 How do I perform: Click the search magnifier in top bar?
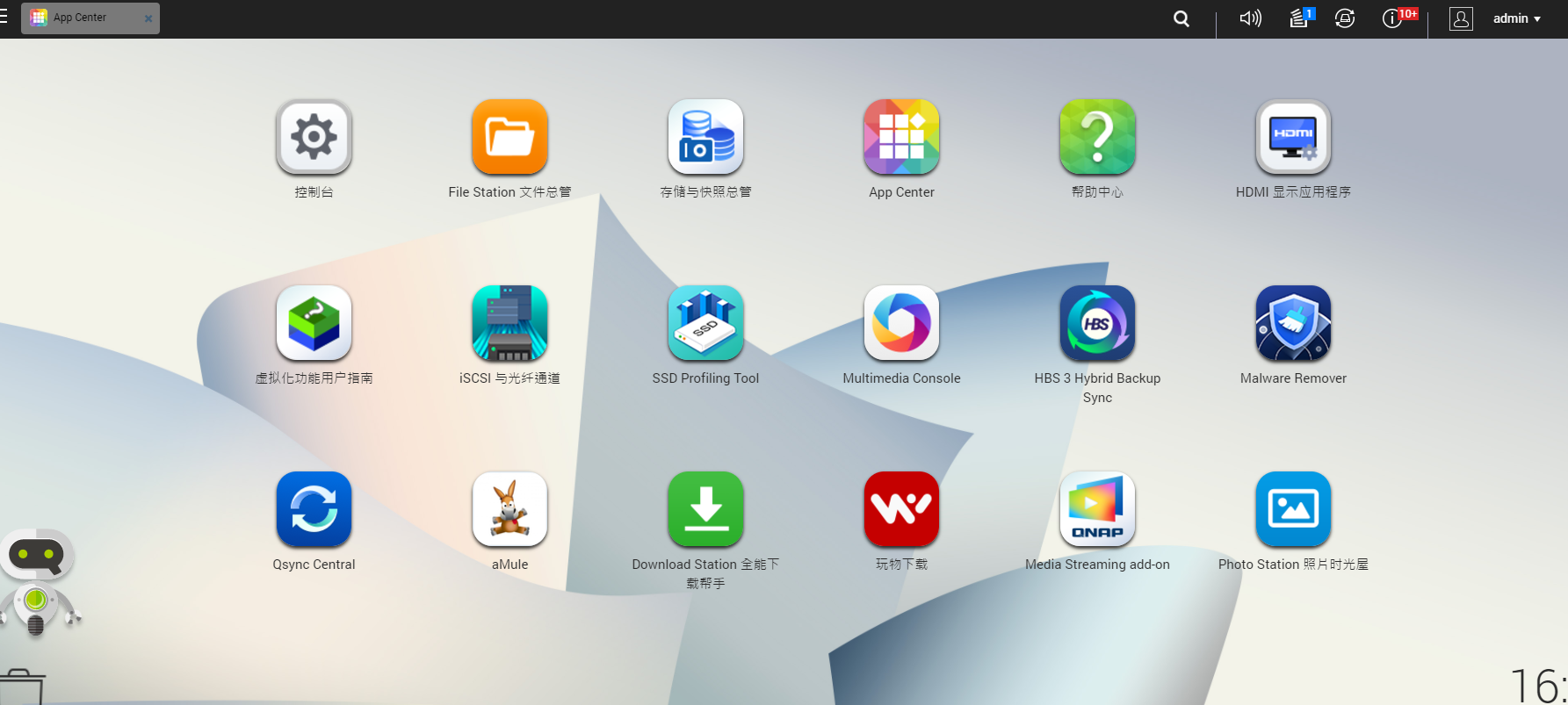(1181, 18)
